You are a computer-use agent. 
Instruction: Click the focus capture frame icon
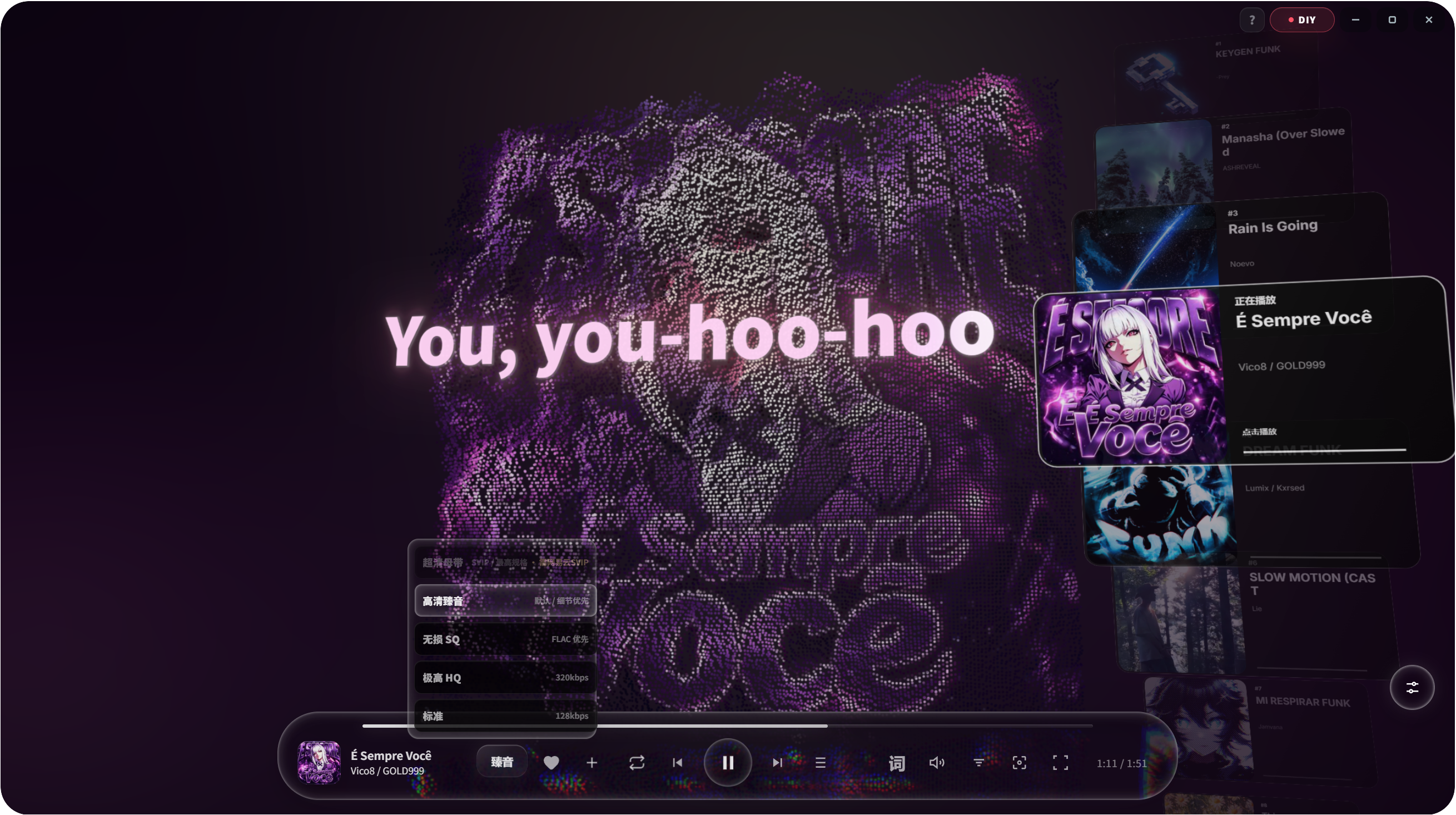point(1019,762)
